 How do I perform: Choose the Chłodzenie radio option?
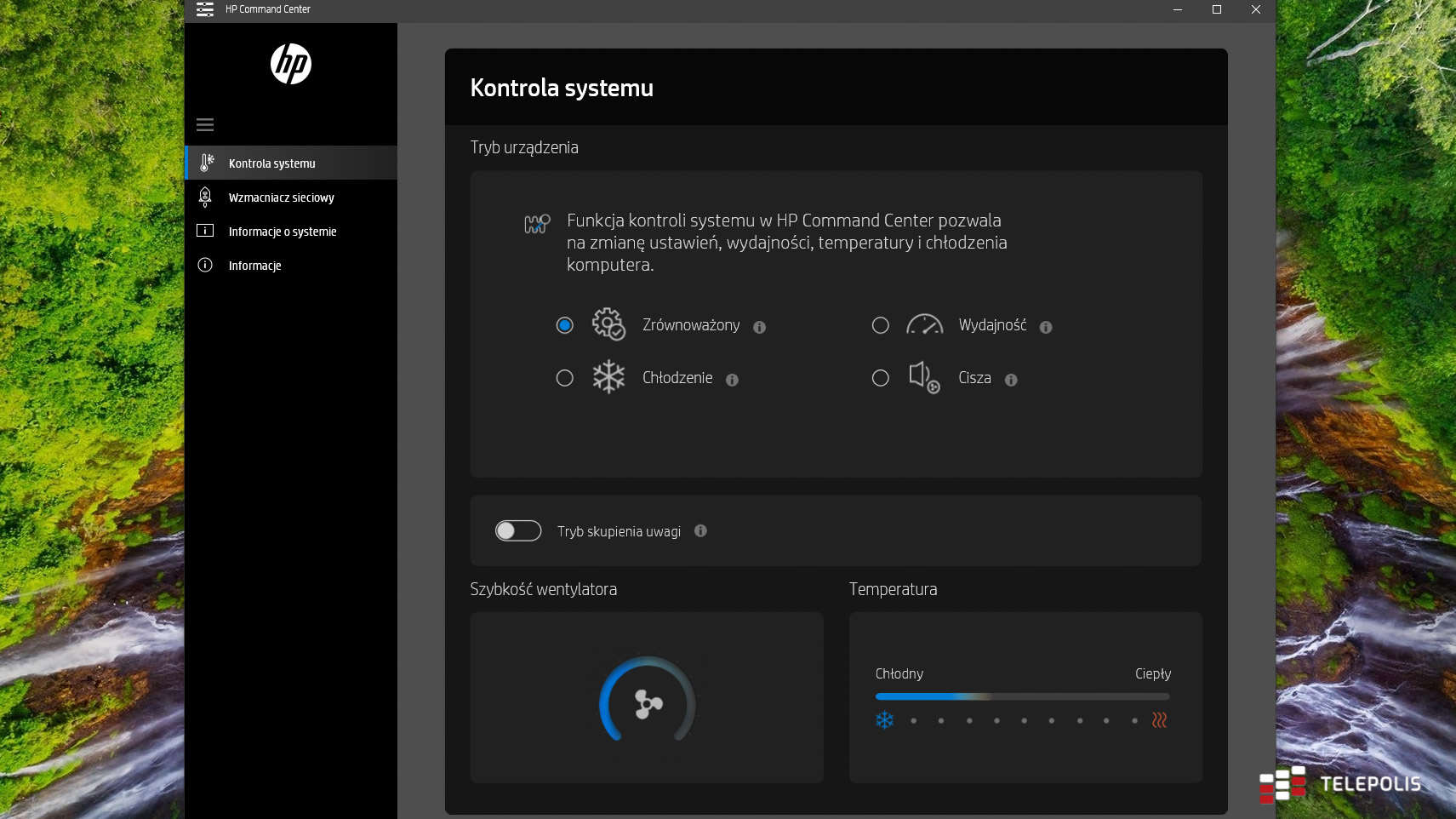point(565,378)
